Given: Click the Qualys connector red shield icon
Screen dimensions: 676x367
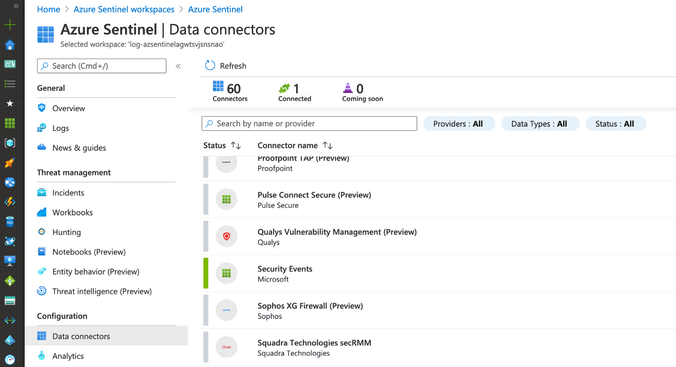Looking at the screenshot, I should [226, 236].
